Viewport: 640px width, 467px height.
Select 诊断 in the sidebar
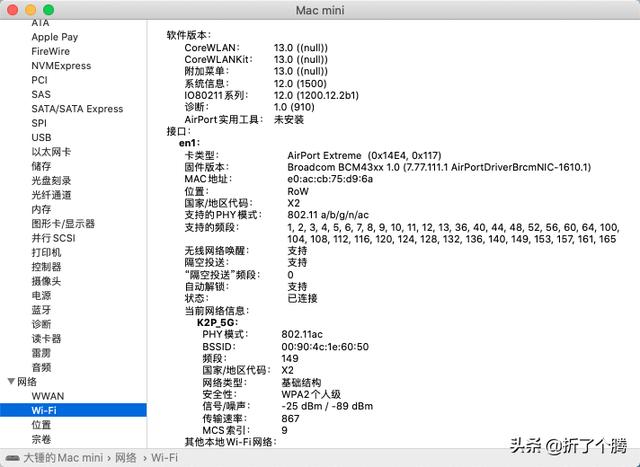point(41,324)
